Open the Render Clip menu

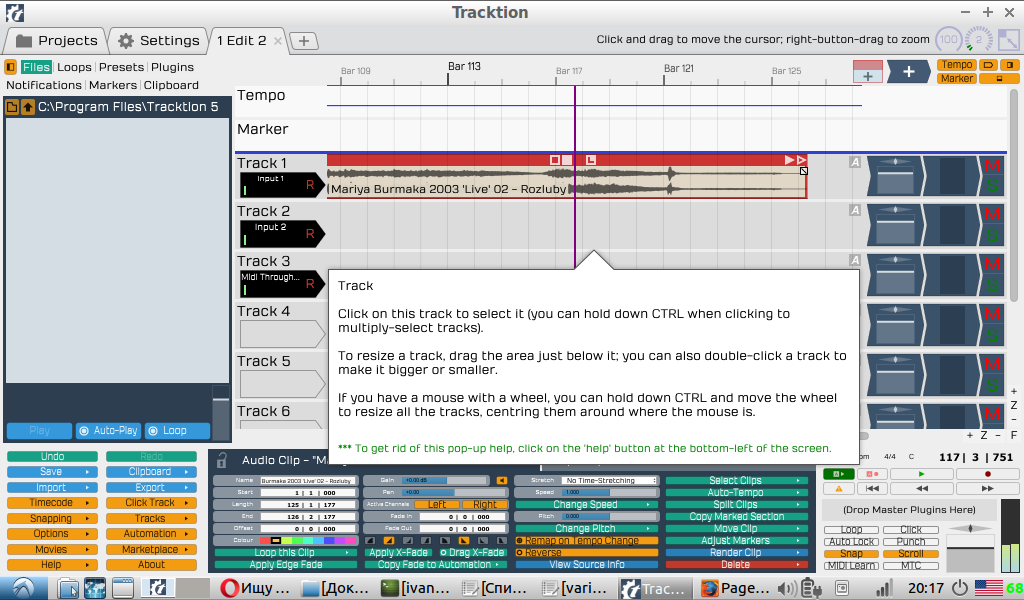click(x=737, y=552)
